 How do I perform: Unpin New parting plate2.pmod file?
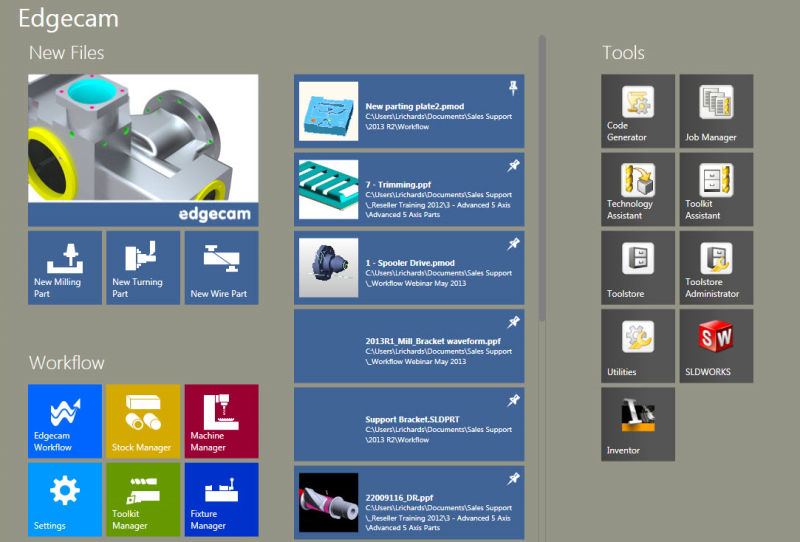[513, 88]
